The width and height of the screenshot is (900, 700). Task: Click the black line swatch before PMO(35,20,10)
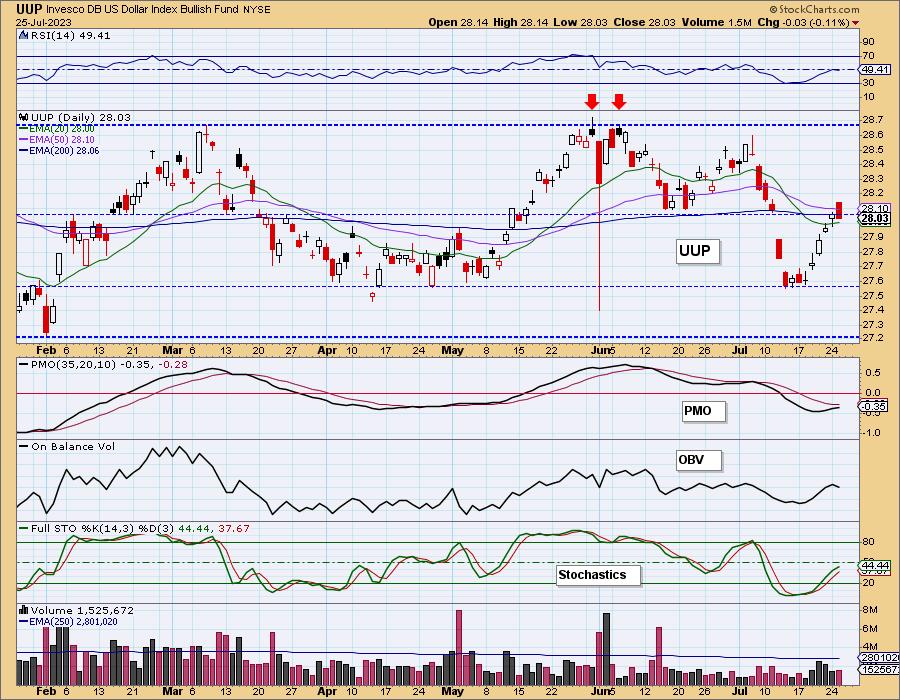click(x=24, y=364)
